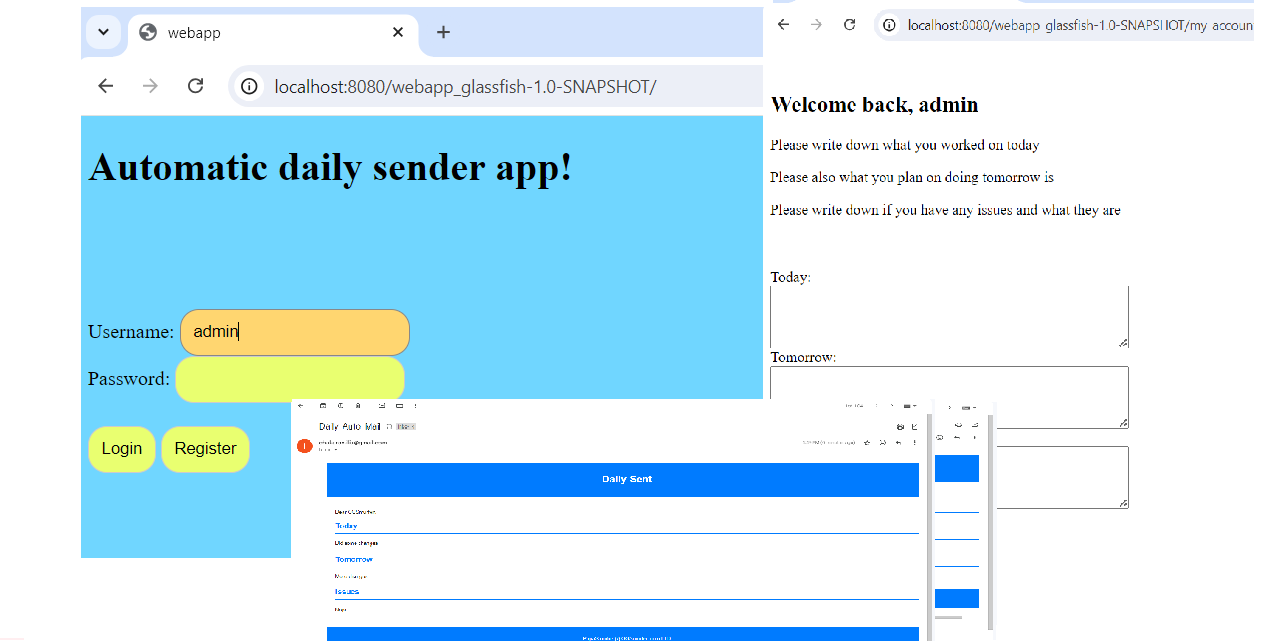
Task: Print the Daily Auto Mail email
Action: pyautogui.click(x=901, y=427)
